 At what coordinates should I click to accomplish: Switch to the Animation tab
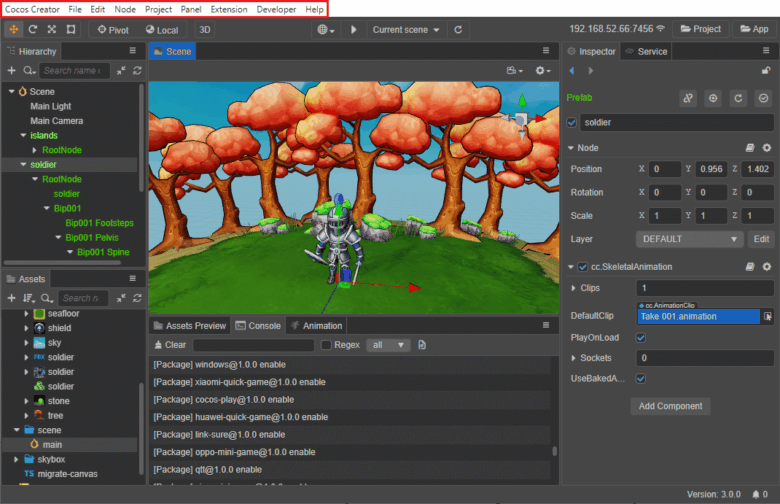[x=317, y=325]
